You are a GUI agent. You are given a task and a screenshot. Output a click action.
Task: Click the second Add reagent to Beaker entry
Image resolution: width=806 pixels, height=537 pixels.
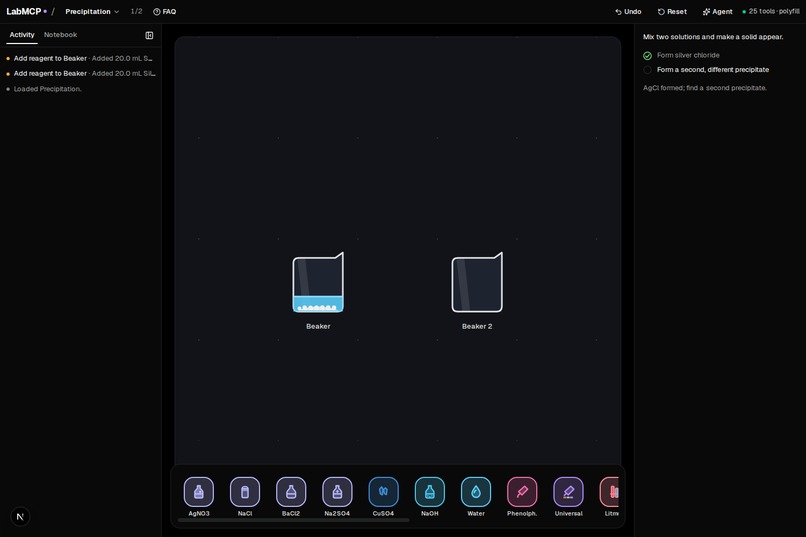tap(81, 73)
